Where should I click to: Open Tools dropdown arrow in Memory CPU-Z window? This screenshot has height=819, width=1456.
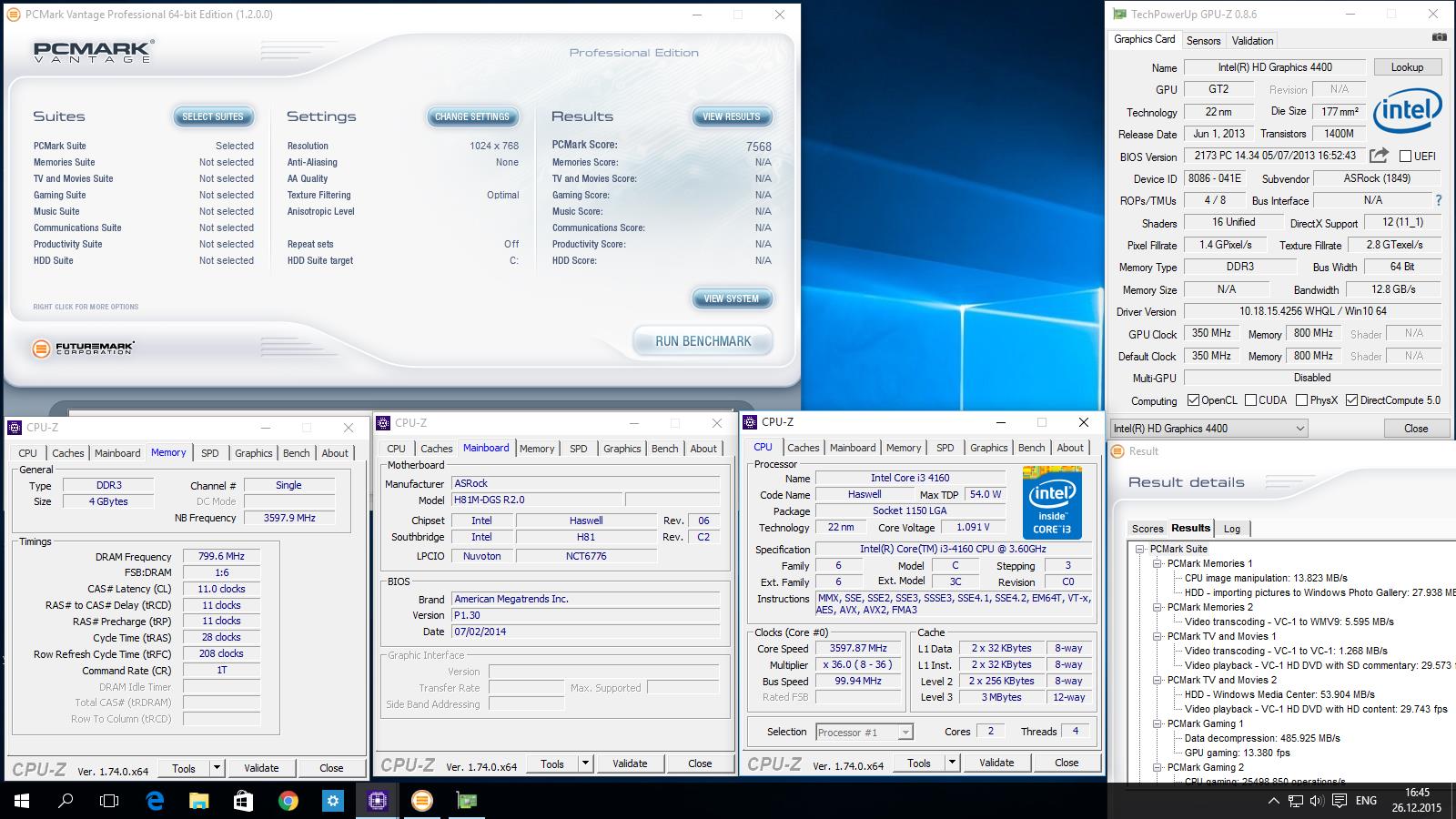pyautogui.click(x=217, y=768)
